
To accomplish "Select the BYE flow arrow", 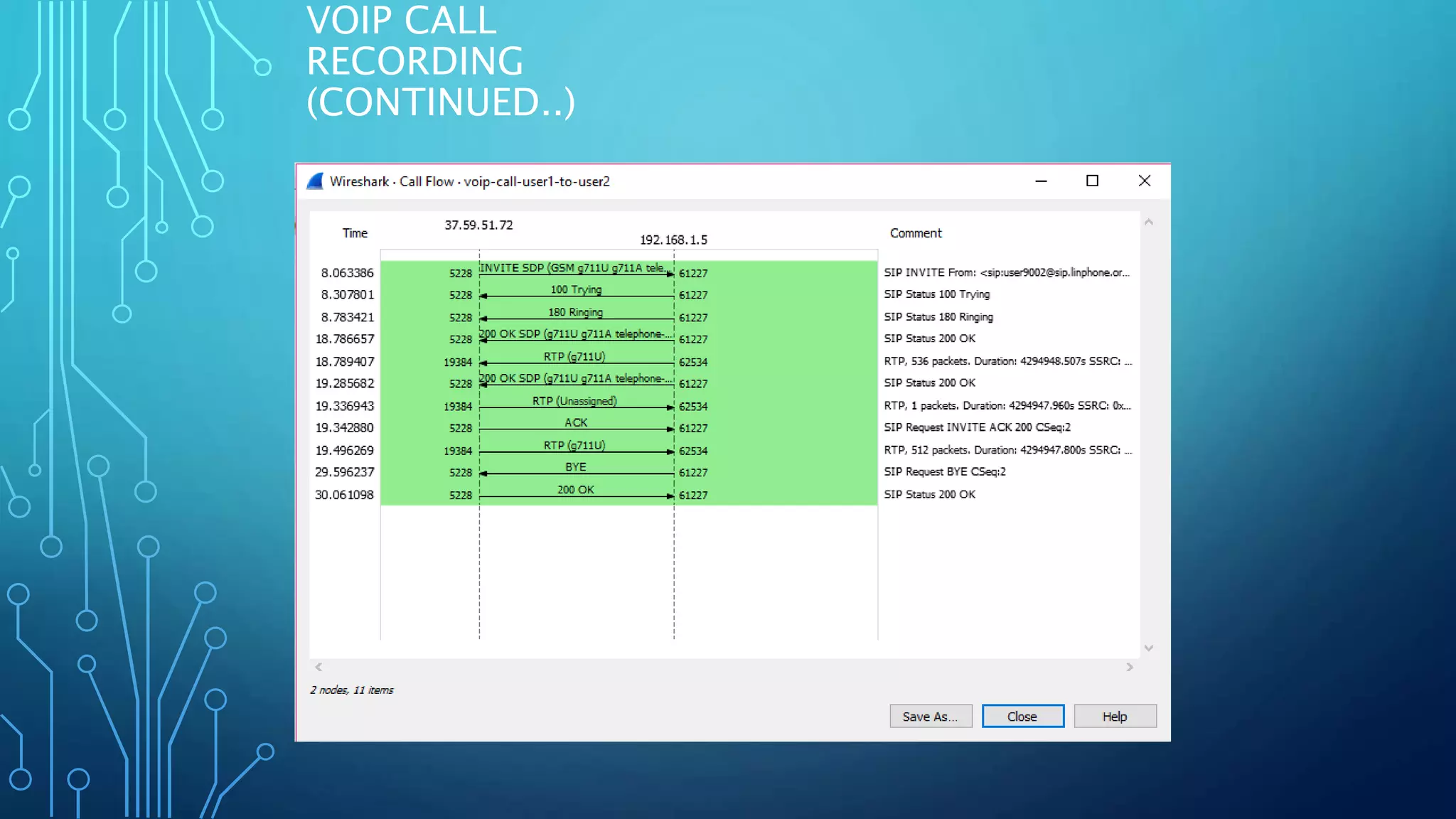I will click(x=576, y=473).
